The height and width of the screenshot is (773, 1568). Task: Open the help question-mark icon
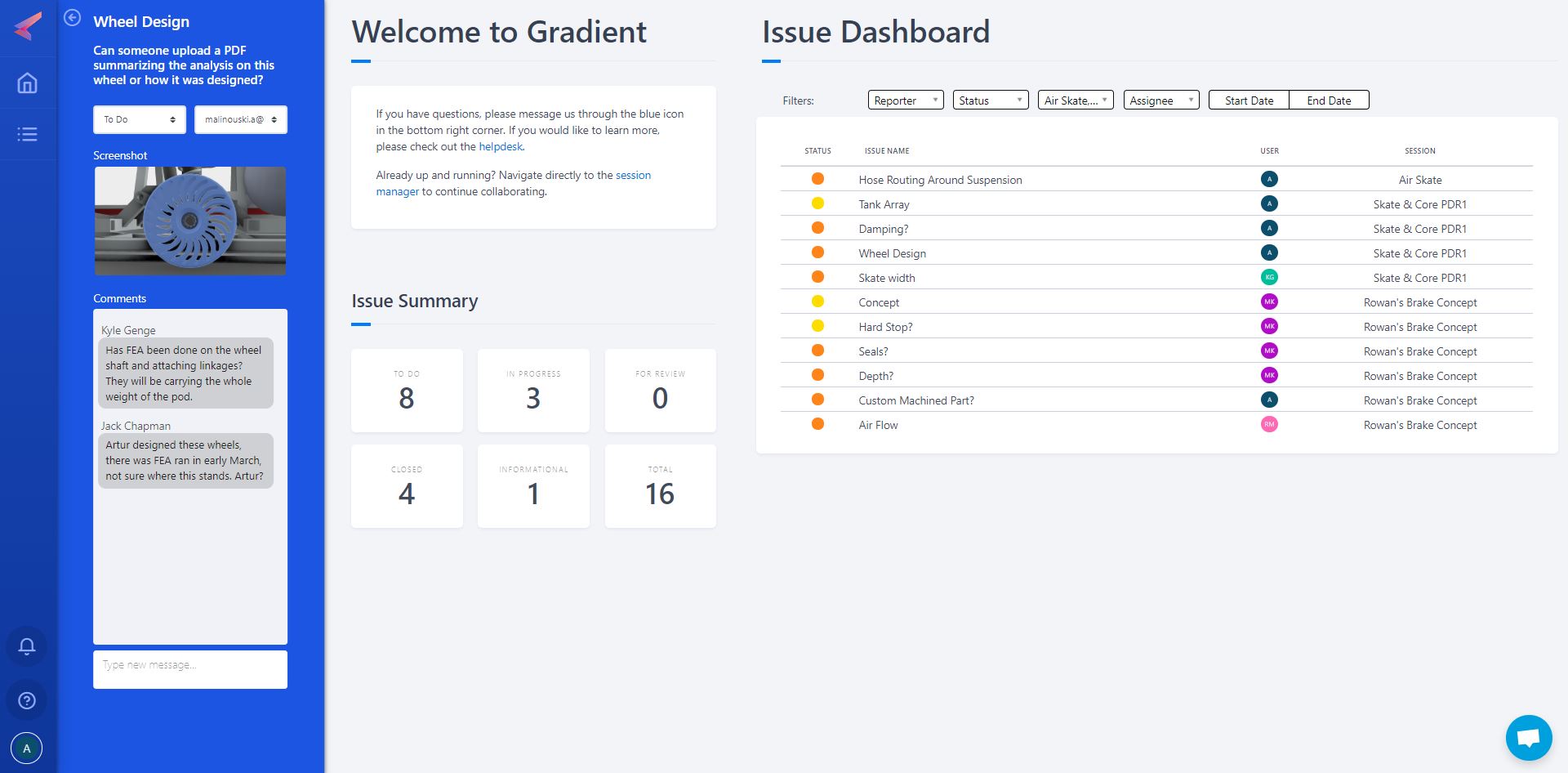click(26, 699)
